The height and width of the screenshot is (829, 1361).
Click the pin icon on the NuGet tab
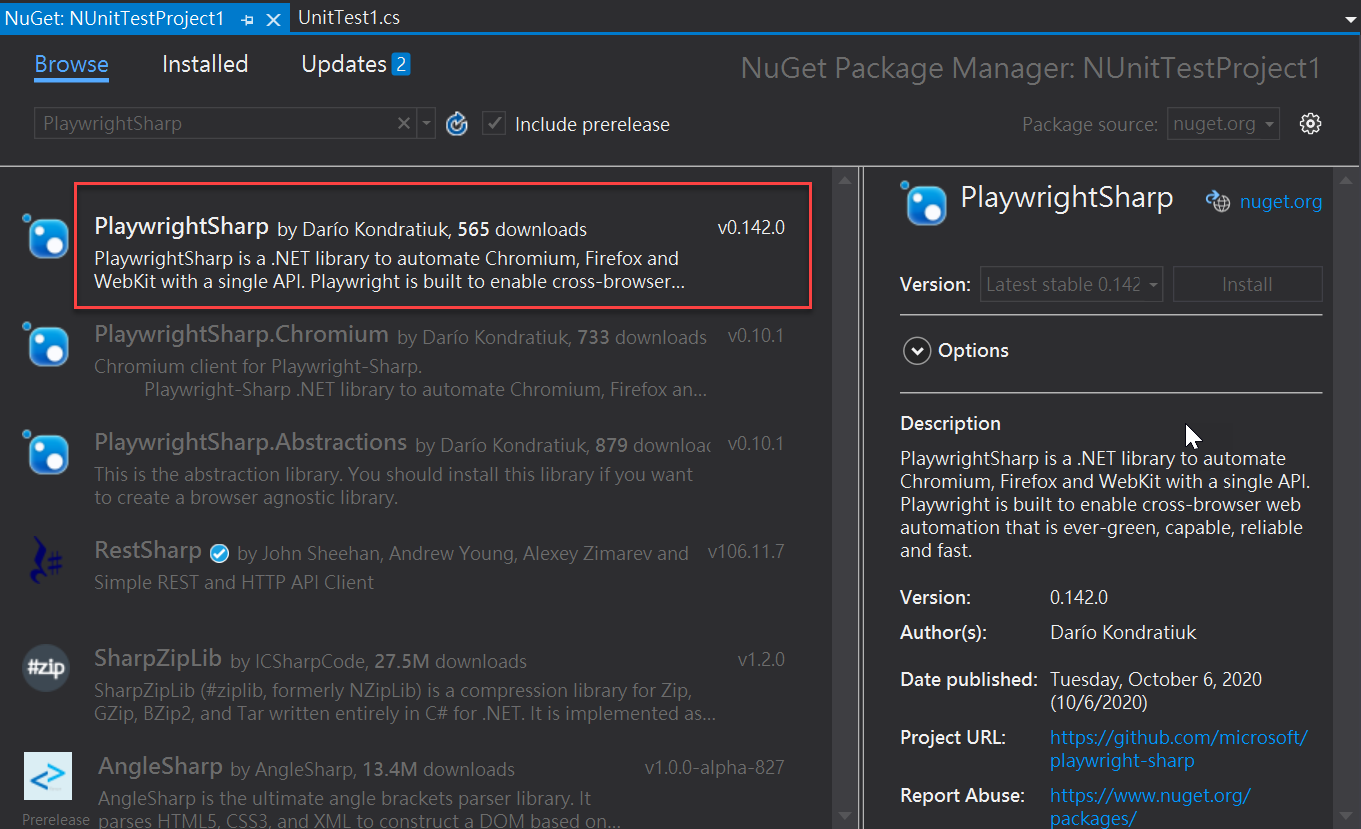click(248, 19)
